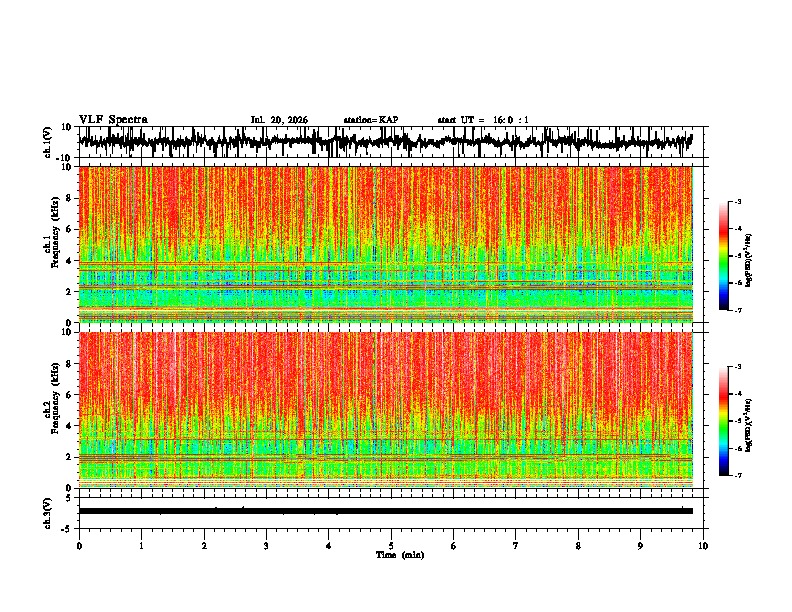Click the ch.3(V) axis label
This screenshot has width=792, height=612.
(x=48, y=513)
